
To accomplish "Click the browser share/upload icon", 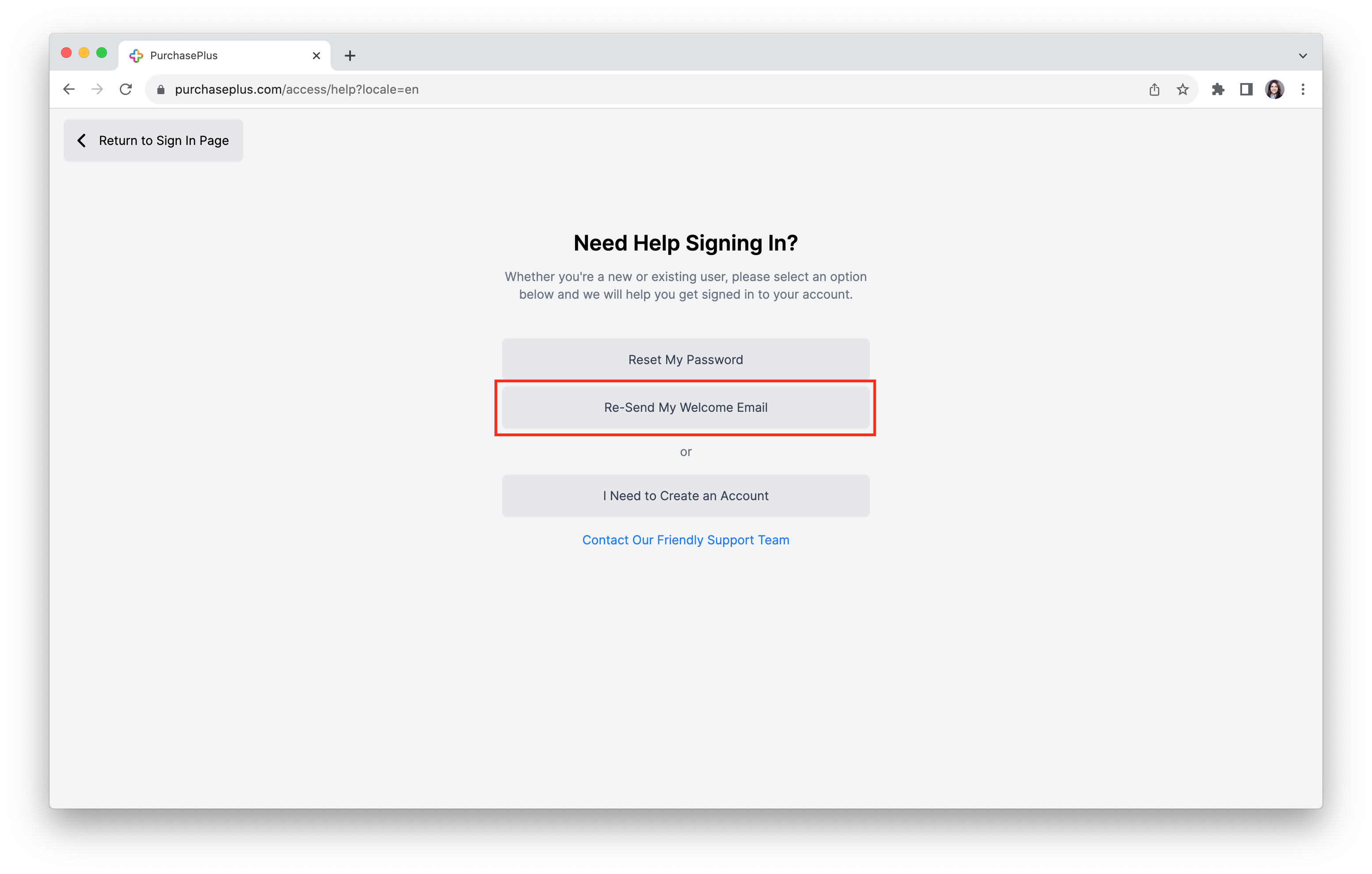I will coord(1153,89).
